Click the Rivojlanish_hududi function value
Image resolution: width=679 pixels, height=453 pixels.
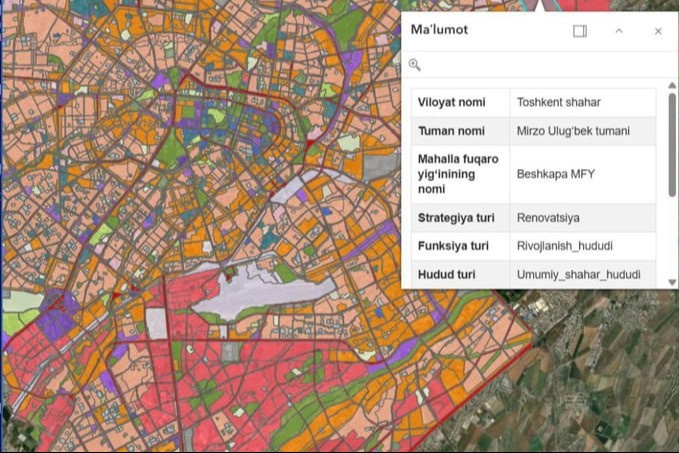tap(564, 246)
